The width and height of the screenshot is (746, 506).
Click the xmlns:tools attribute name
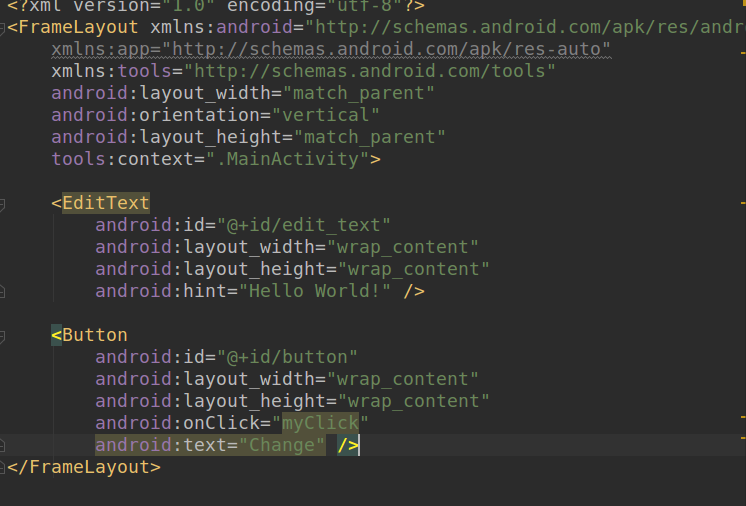(x=111, y=71)
